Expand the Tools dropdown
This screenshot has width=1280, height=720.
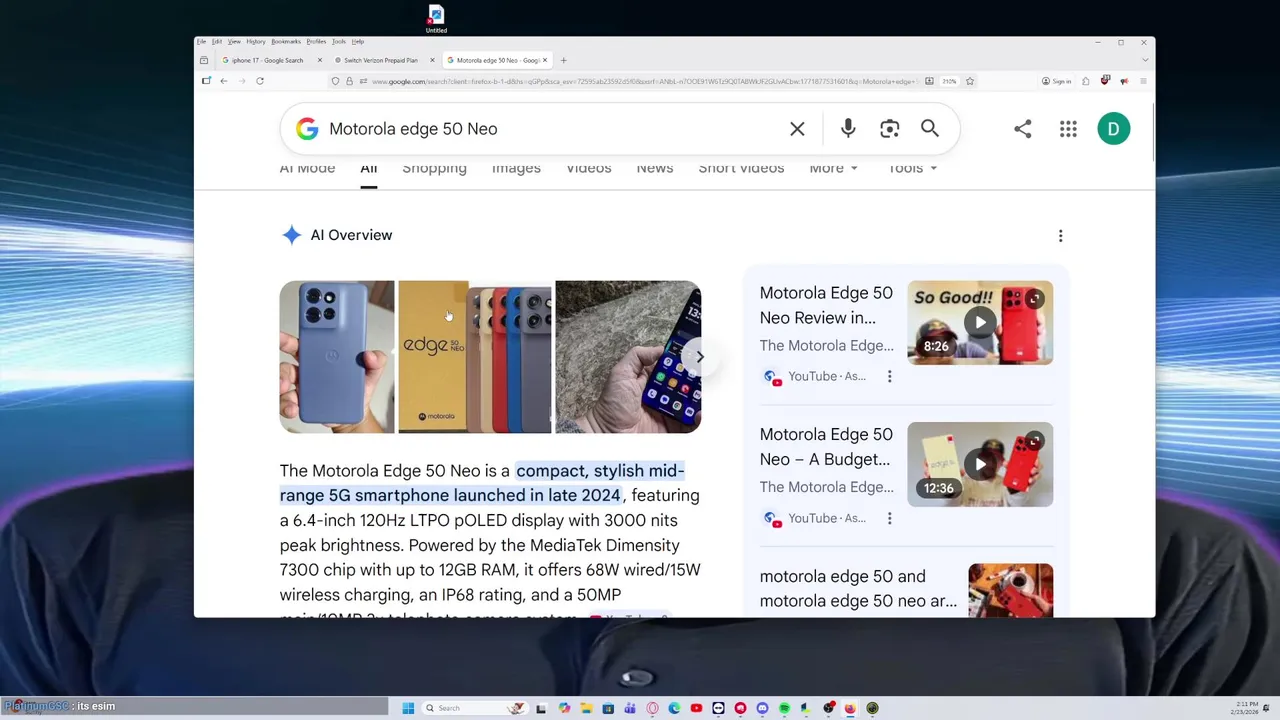(x=912, y=168)
